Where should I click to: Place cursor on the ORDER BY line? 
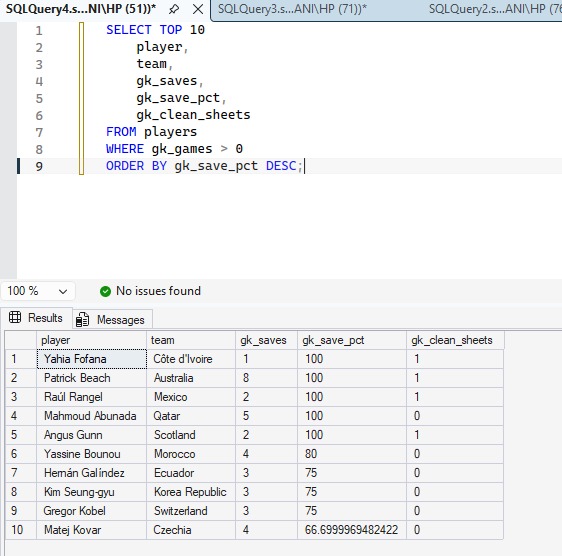(x=204, y=166)
